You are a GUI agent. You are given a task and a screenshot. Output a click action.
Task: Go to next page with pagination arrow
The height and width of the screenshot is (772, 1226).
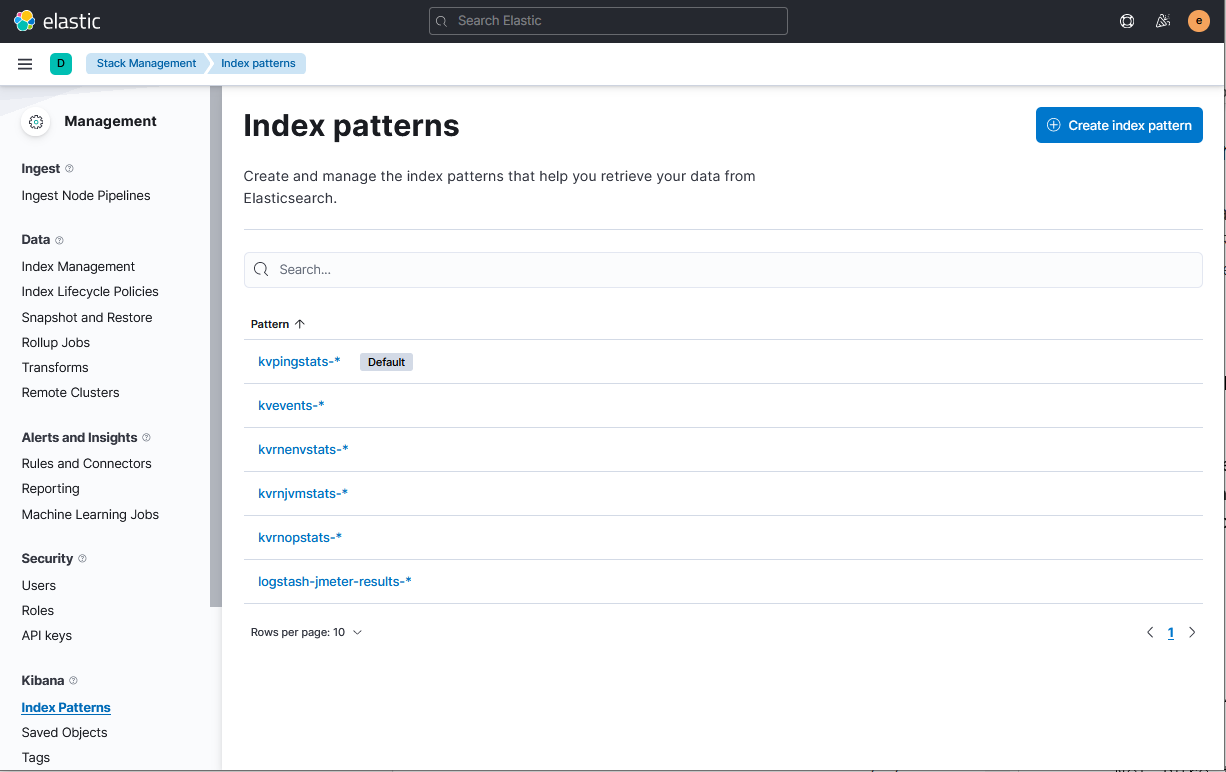click(x=1192, y=632)
